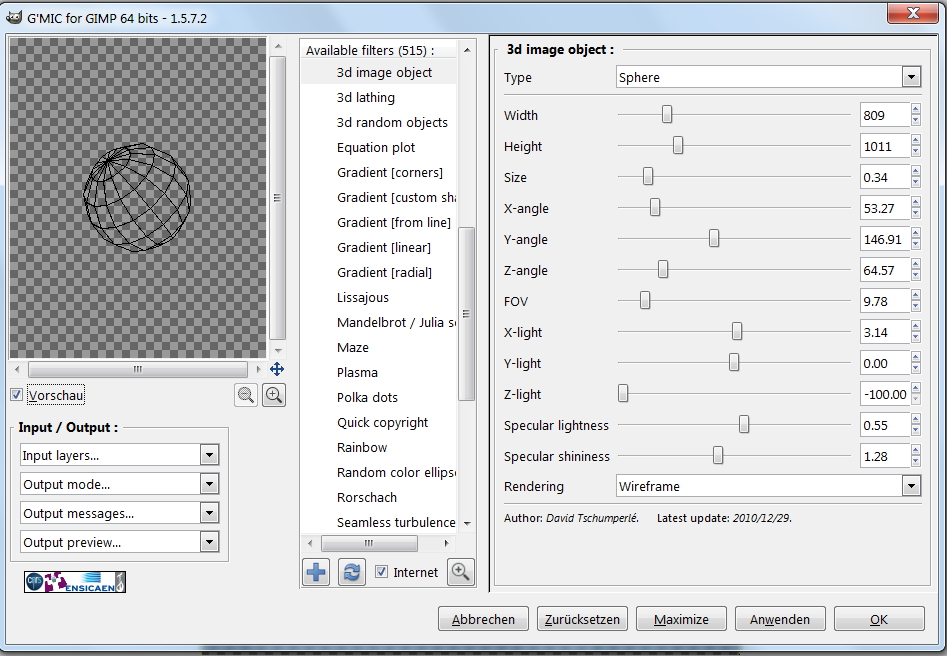Click the sphere wireframe preview image
The width and height of the screenshot is (947, 656).
pos(137,197)
